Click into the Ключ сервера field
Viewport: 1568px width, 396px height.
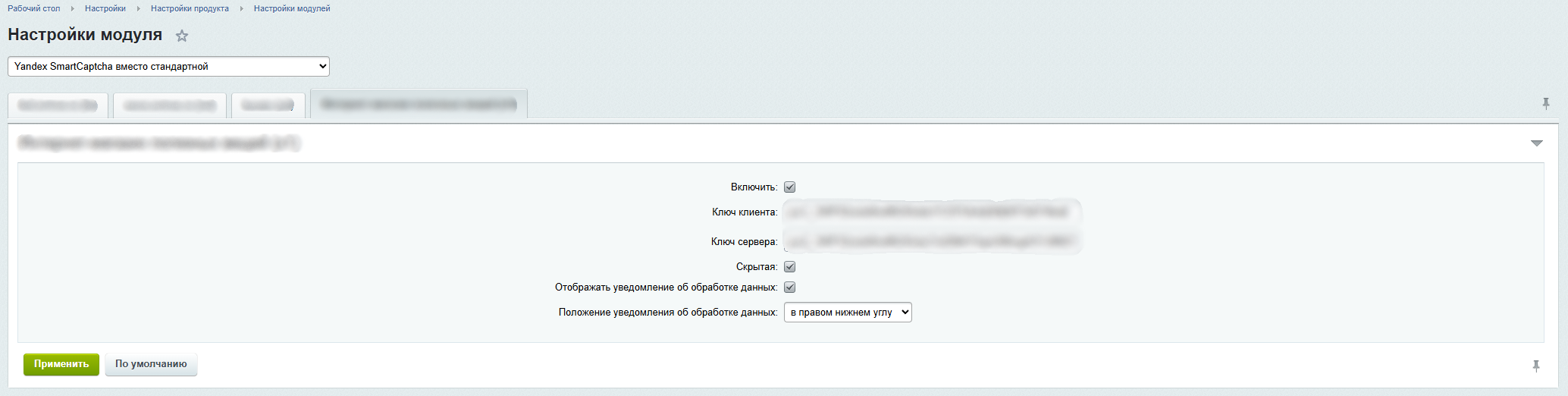(931, 242)
